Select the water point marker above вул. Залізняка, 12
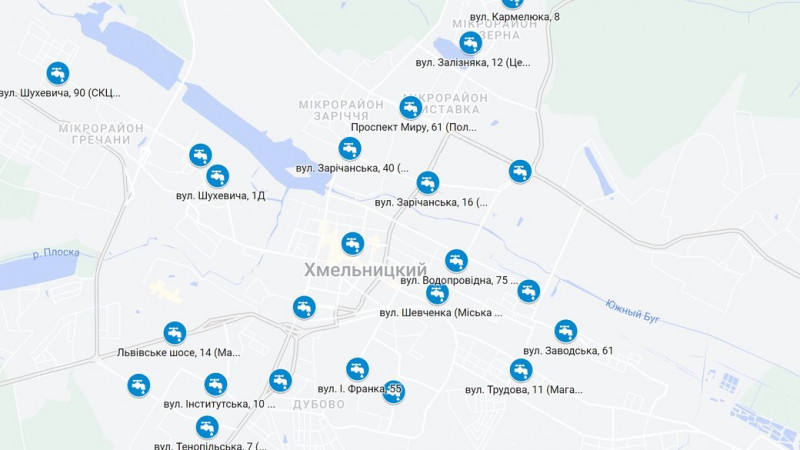The image size is (800, 450). point(470,43)
